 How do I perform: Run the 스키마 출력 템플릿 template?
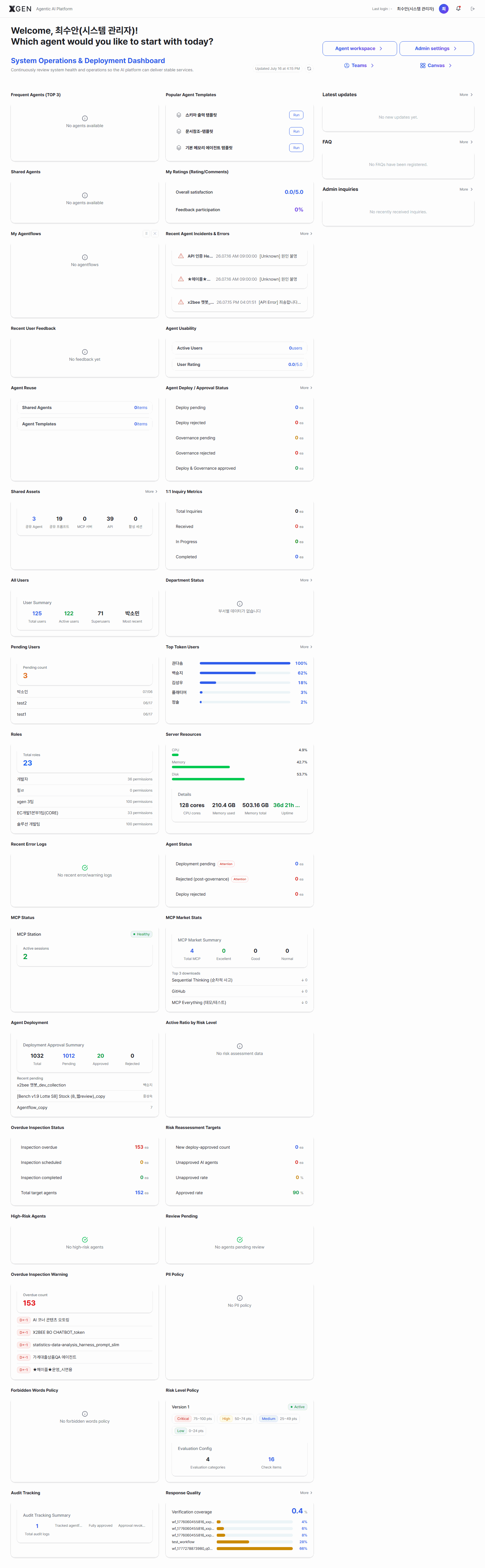coord(296,115)
